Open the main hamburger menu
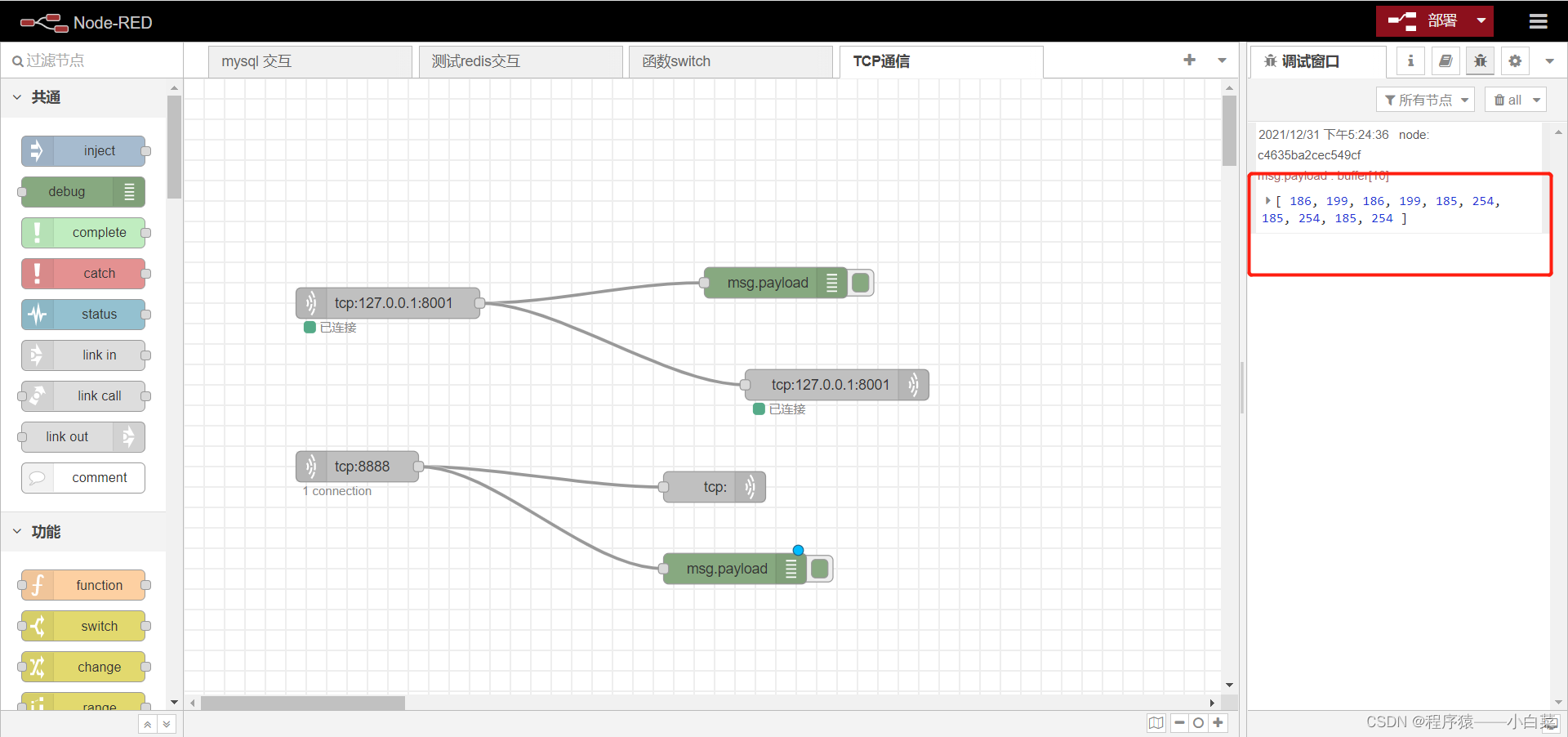The width and height of the screenshot is (1568, 737). (x=1538, y=21)
